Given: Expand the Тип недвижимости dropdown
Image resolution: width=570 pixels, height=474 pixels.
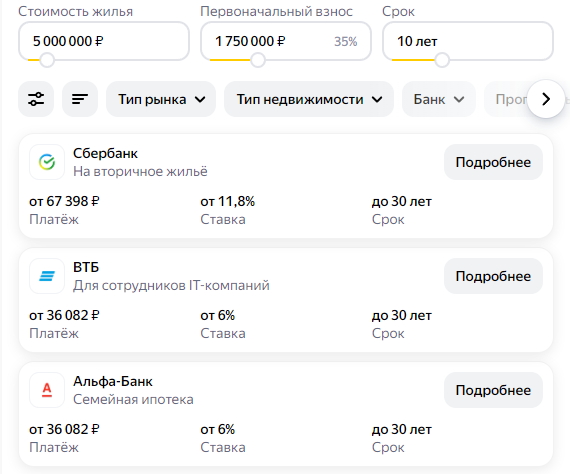Looking at the screenshot, I should 309,99.
